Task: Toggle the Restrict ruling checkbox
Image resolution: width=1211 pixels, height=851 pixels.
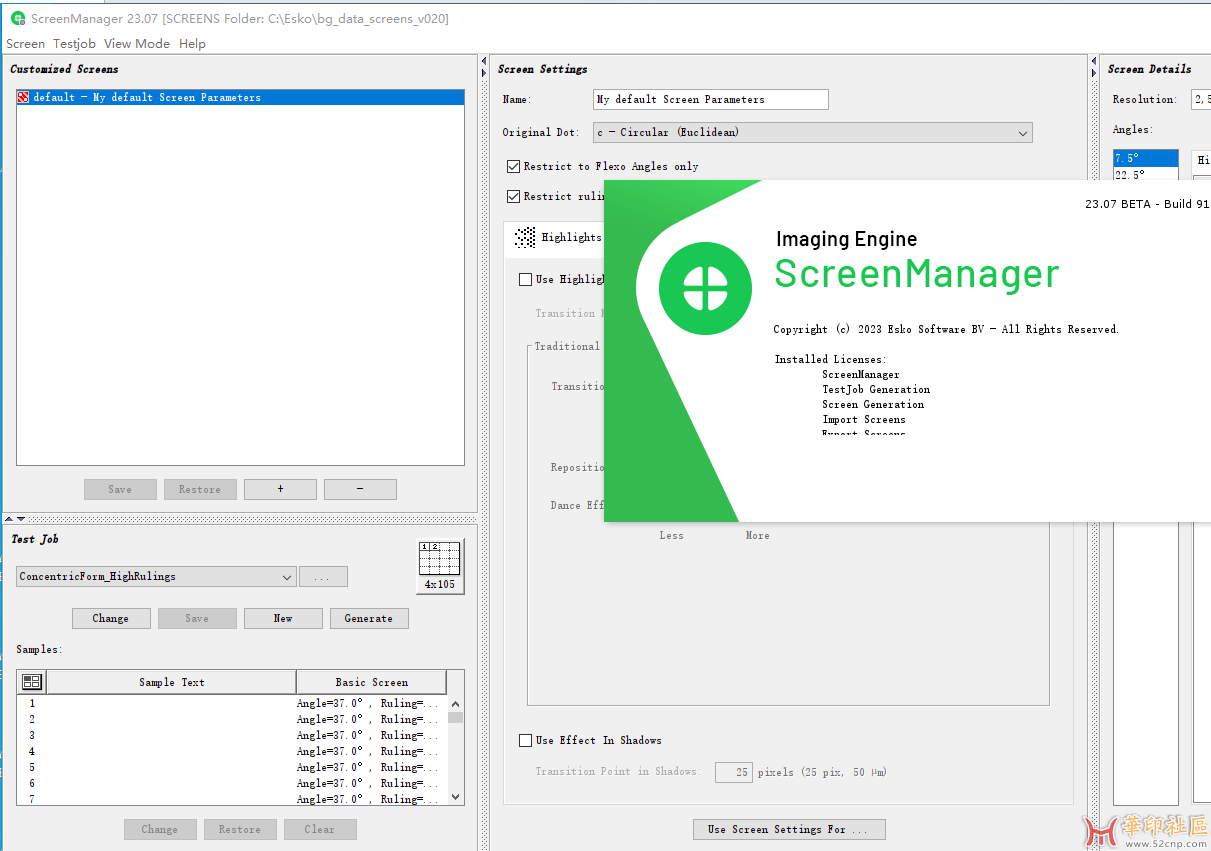Action: click(x=514, y=196)
